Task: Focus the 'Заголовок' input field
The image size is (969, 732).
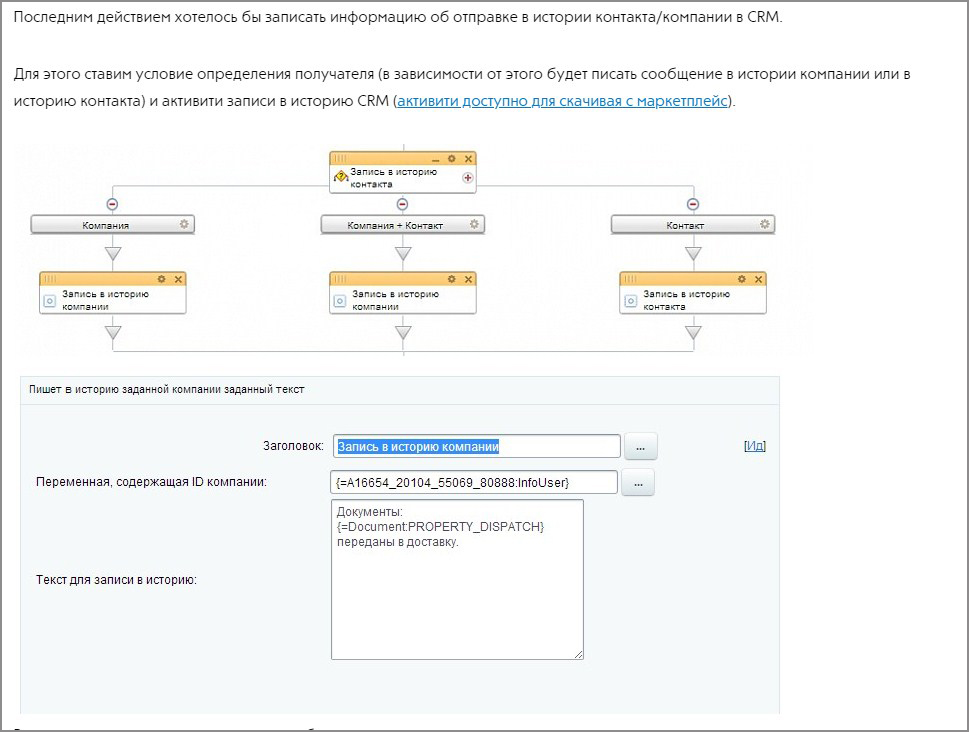Action: pyautogui.click(x=476, y=446)
